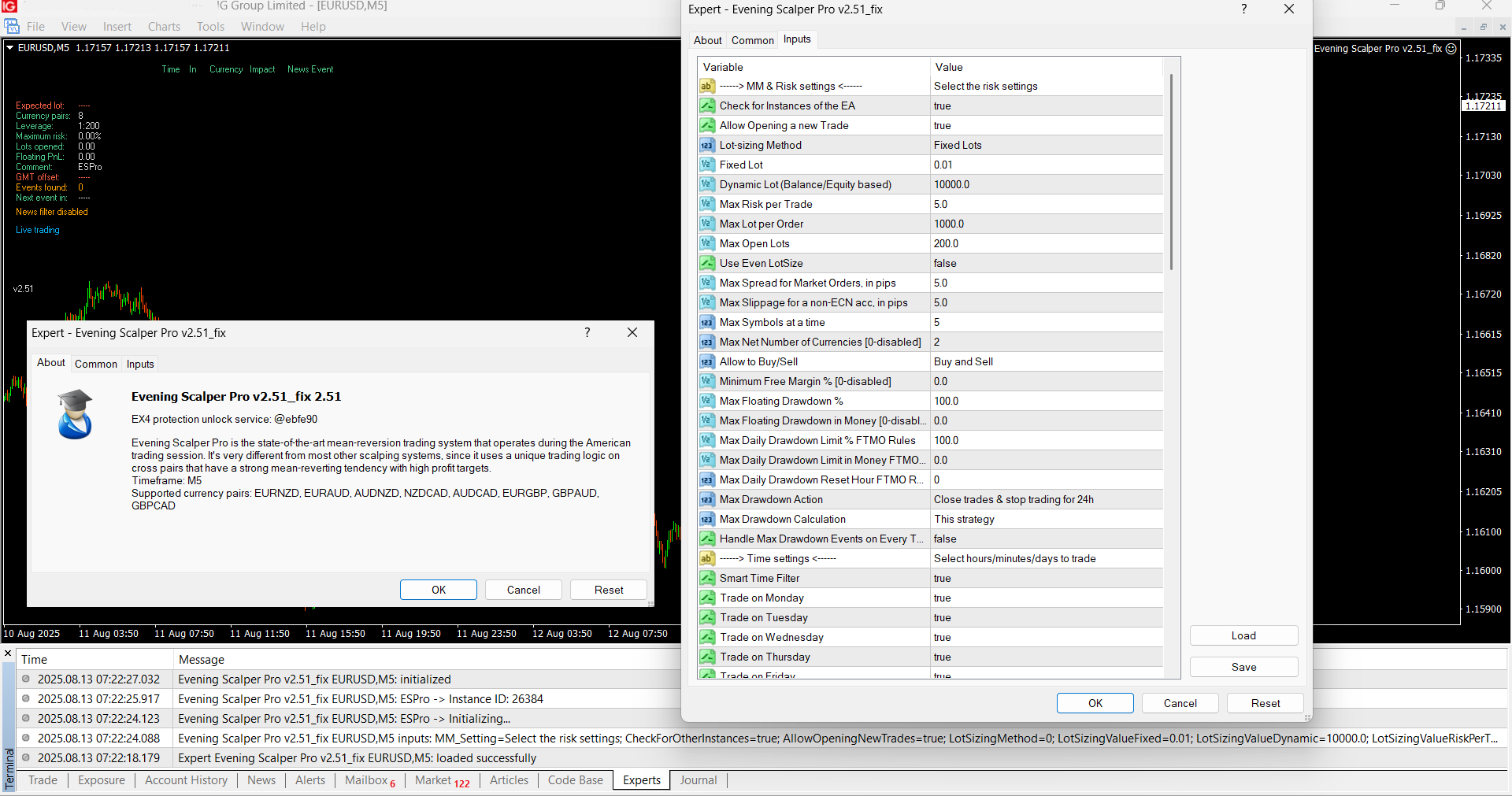Viewport: 1512px width, 796px height.
Task: Open the Lot-sizing Method value Fixed Lots
Action: point(1046,146)
